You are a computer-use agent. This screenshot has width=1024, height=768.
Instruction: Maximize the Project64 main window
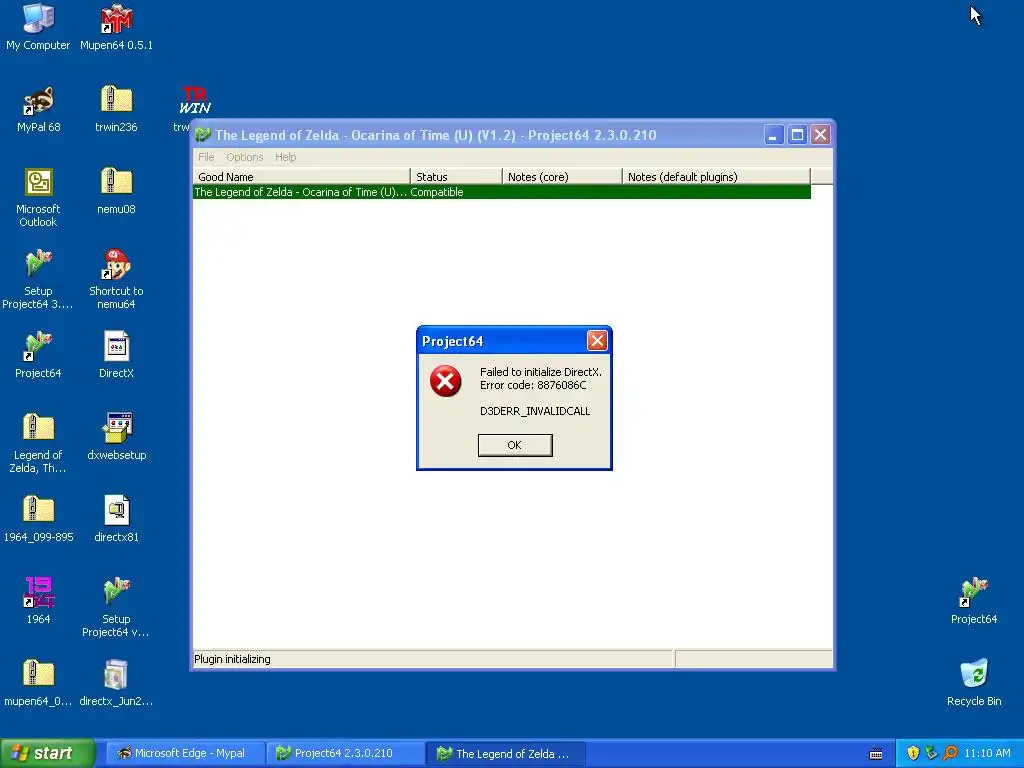coord(797,135)
